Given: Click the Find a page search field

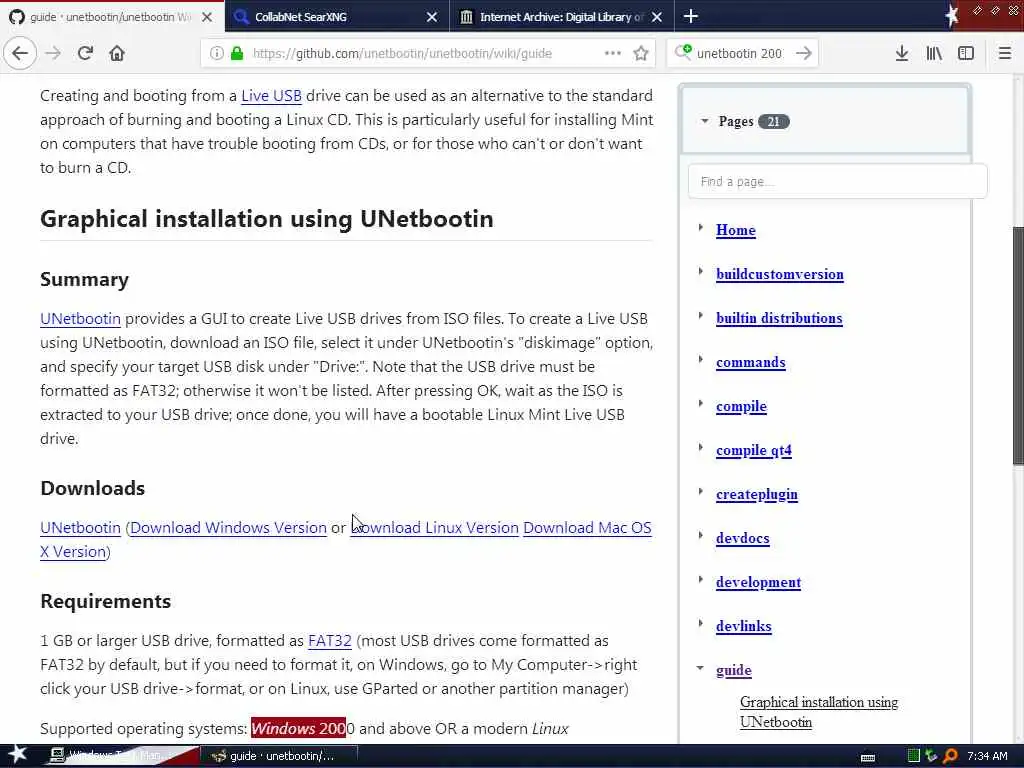Looking at the screenshot, I should click(837, 182).
